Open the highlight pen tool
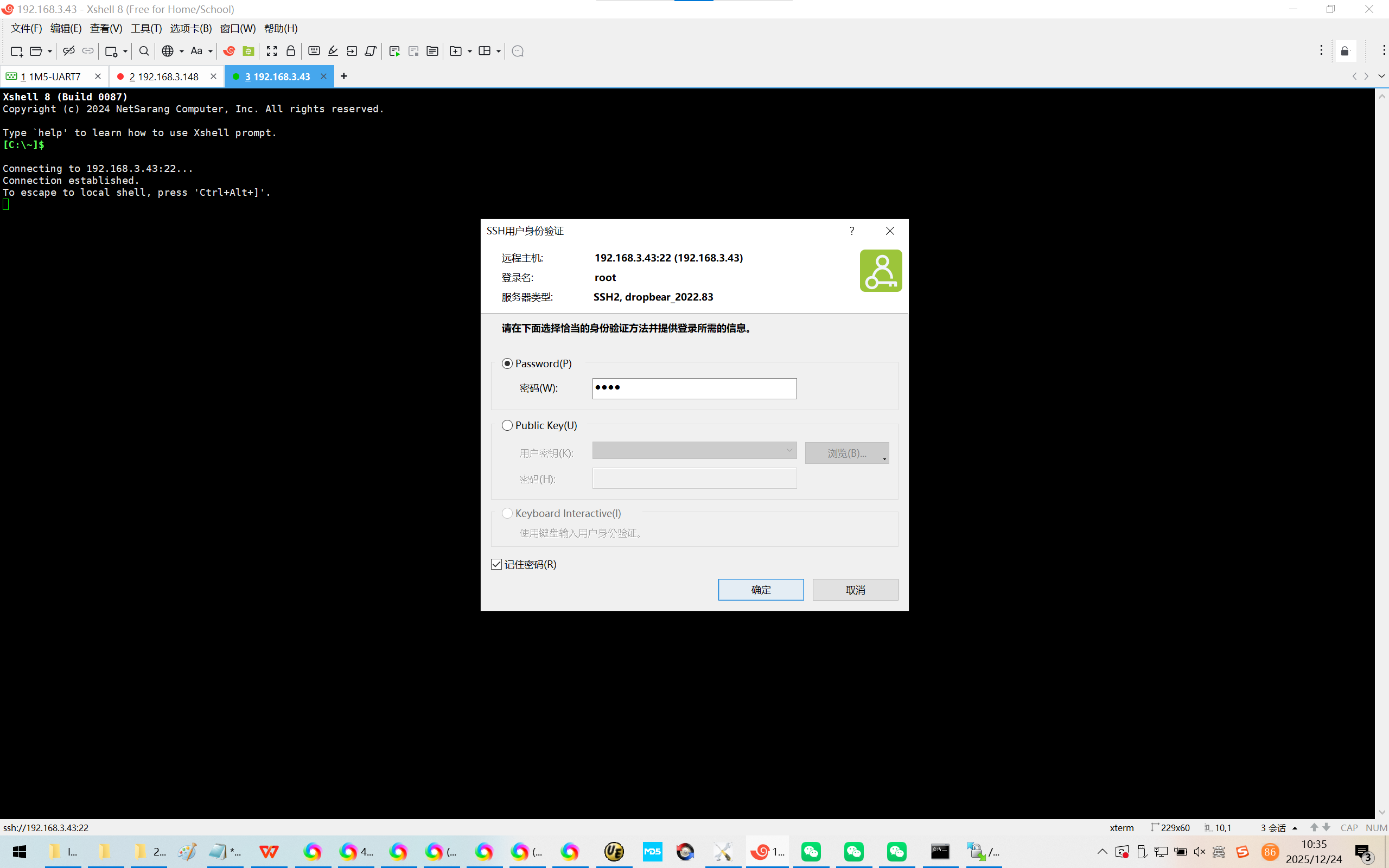The width and height of the screenshot is (1389, 868). [x=333, y=51]
